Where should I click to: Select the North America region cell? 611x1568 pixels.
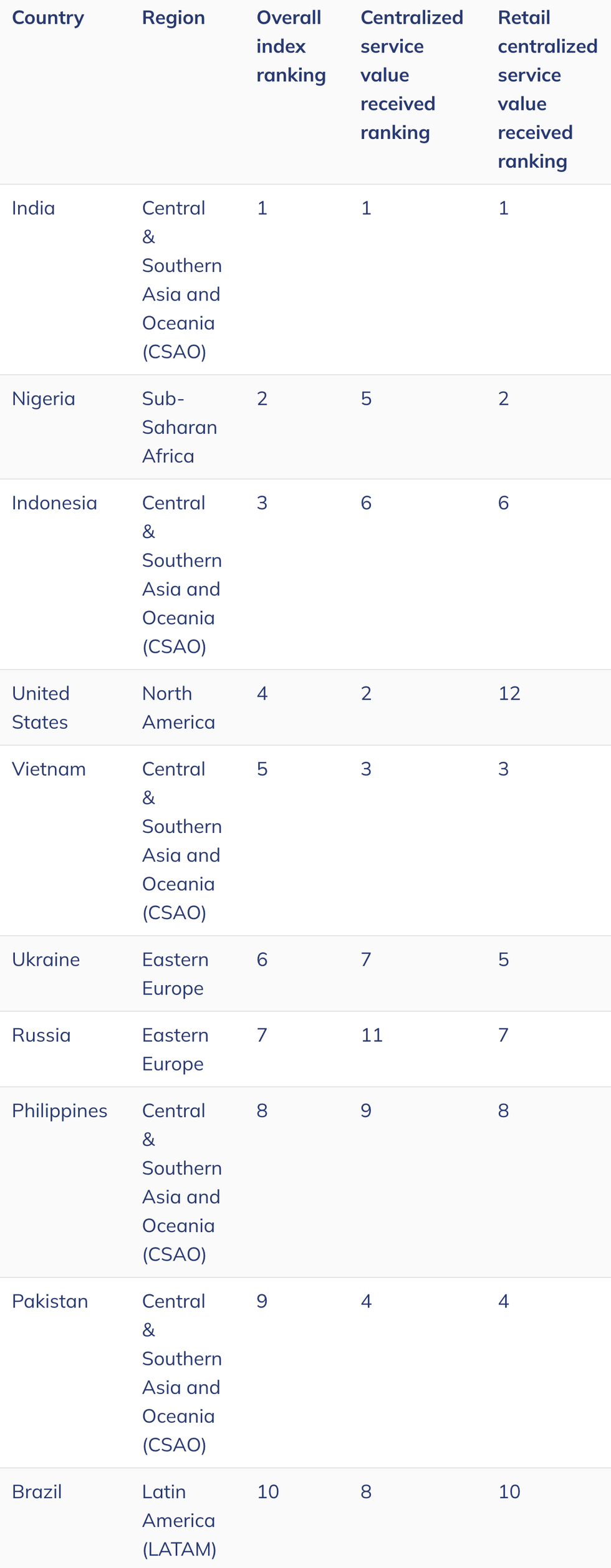click(x=178, y=708)
